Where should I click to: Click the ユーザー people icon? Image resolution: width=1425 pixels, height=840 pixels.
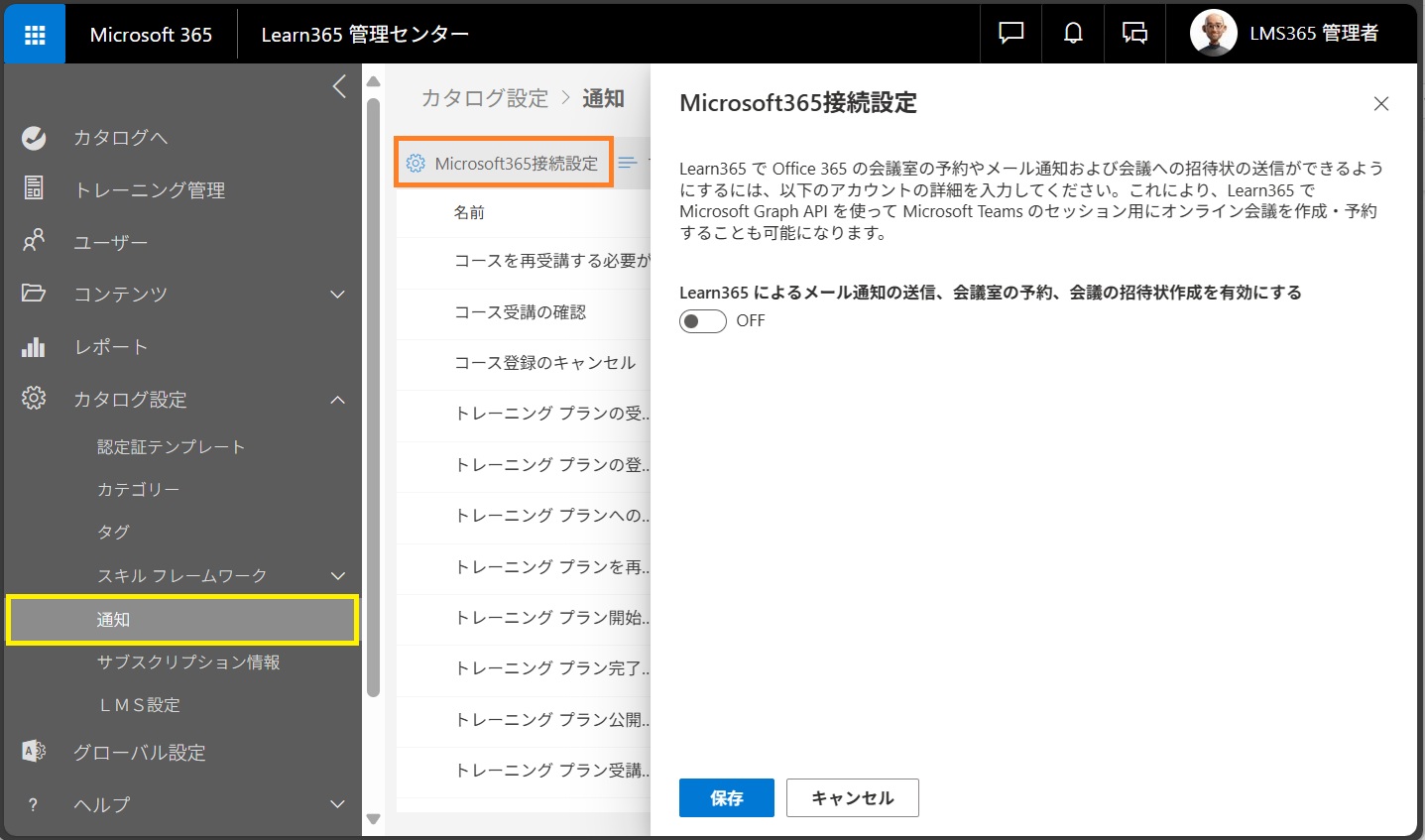tap(34, 241)
